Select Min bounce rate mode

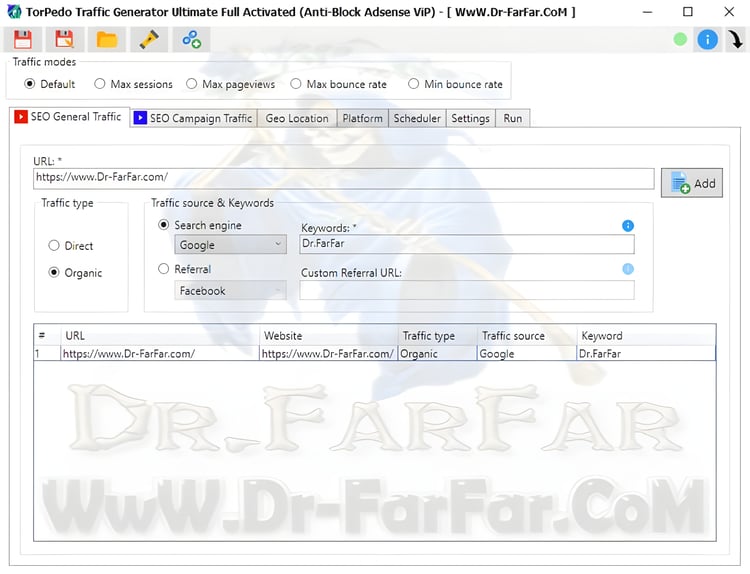(455, 84)
